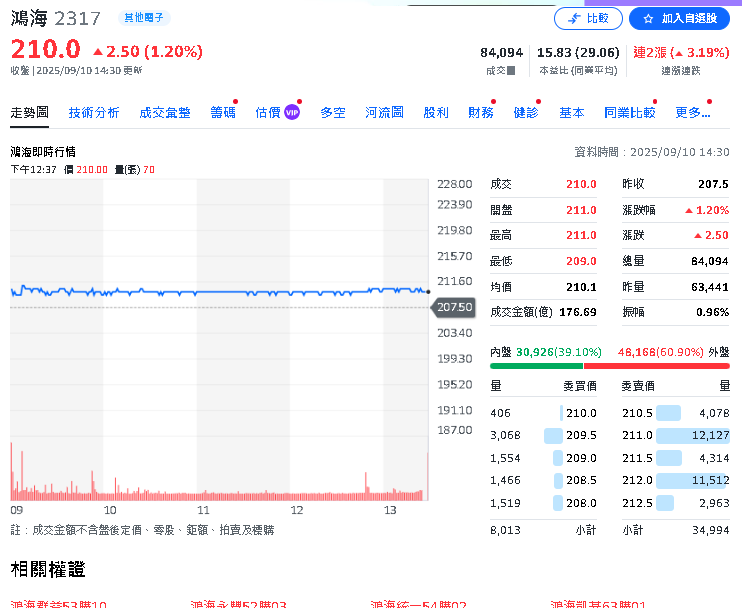Click bid price 208.5 row

tap(543, 480)
